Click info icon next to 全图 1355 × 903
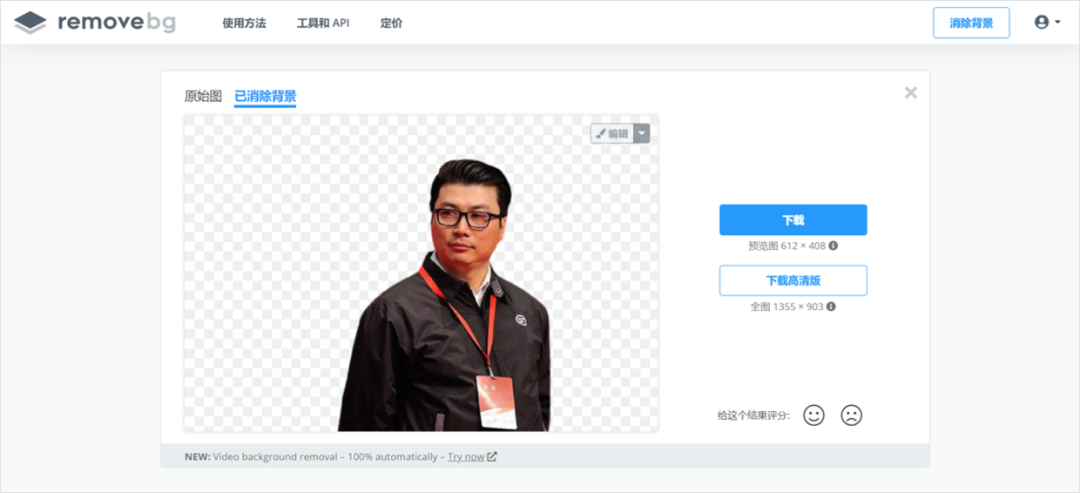This screenshot has height=493, width=1080. point(831,307)
